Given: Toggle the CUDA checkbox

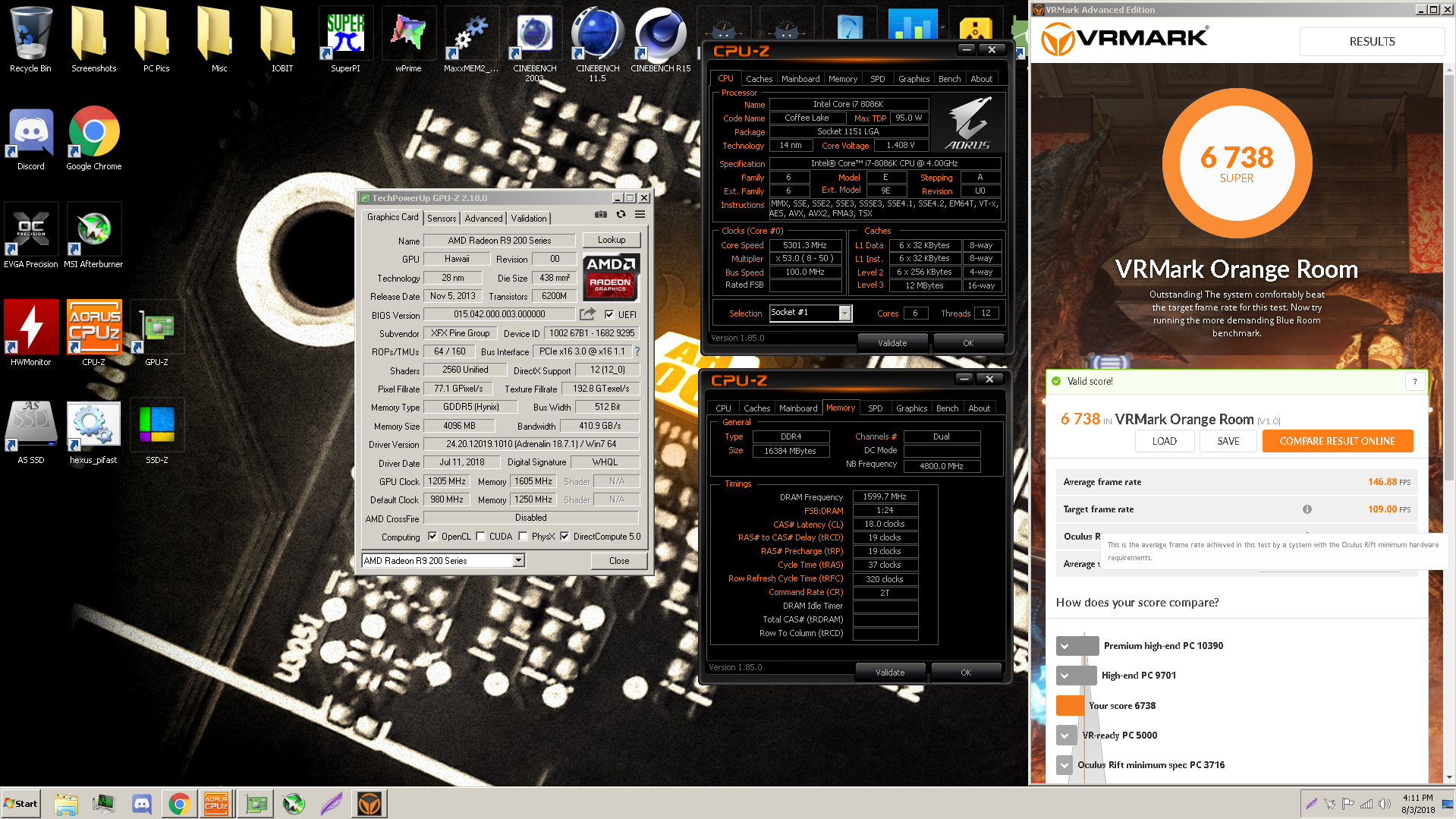Looking at the screenshot, I should coord(480,536).
